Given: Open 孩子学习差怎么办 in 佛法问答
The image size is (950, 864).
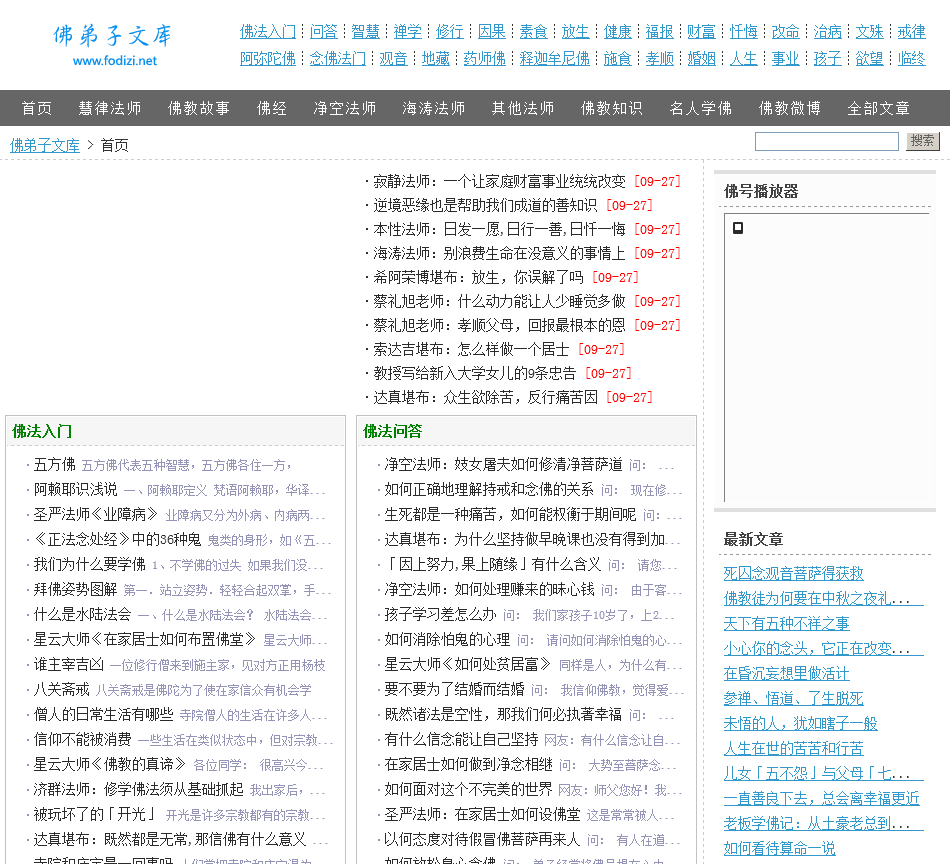Looking at the screenshot, I should 440,614.
